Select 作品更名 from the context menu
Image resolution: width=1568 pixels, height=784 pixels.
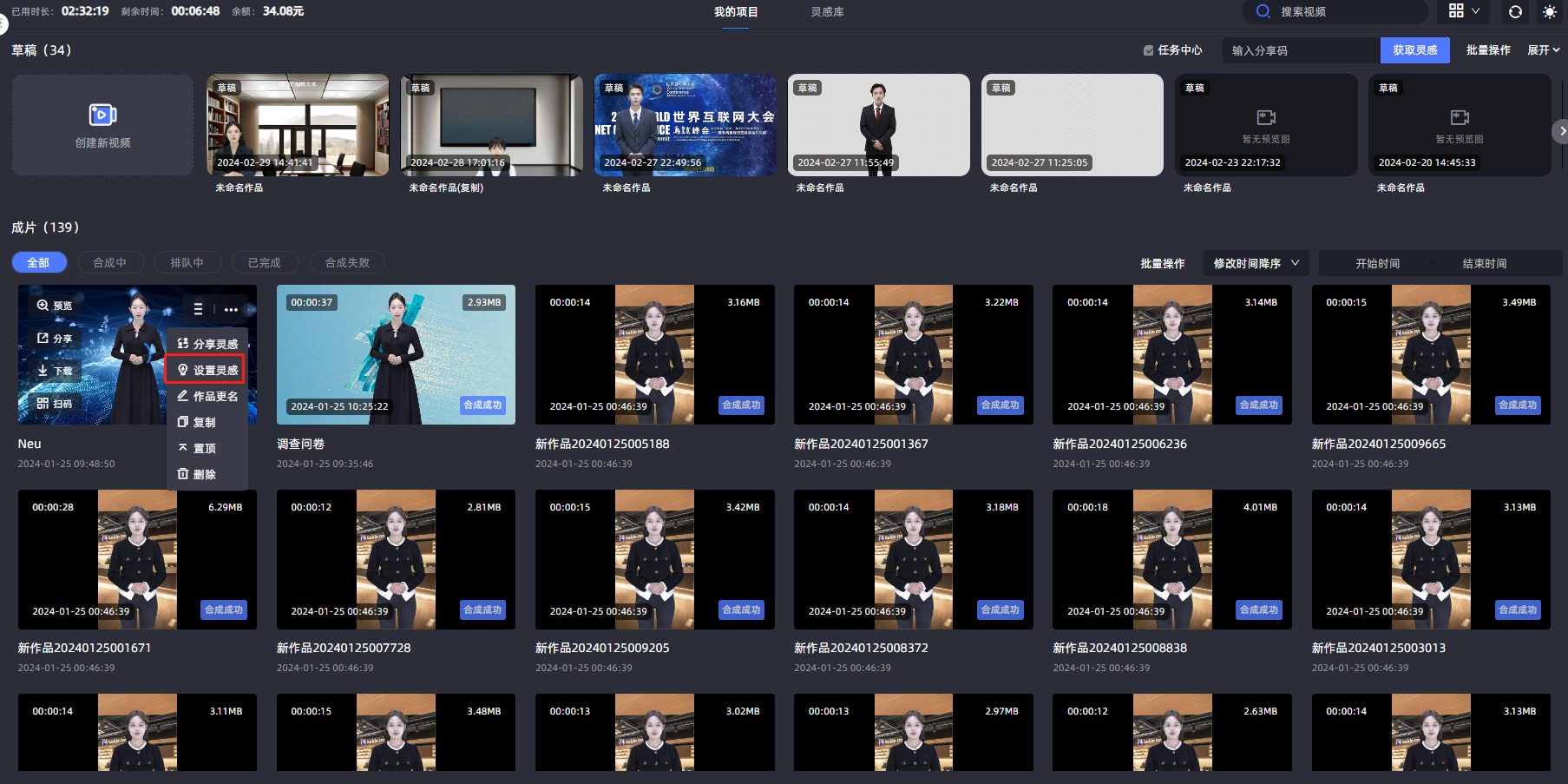(207, 396)
